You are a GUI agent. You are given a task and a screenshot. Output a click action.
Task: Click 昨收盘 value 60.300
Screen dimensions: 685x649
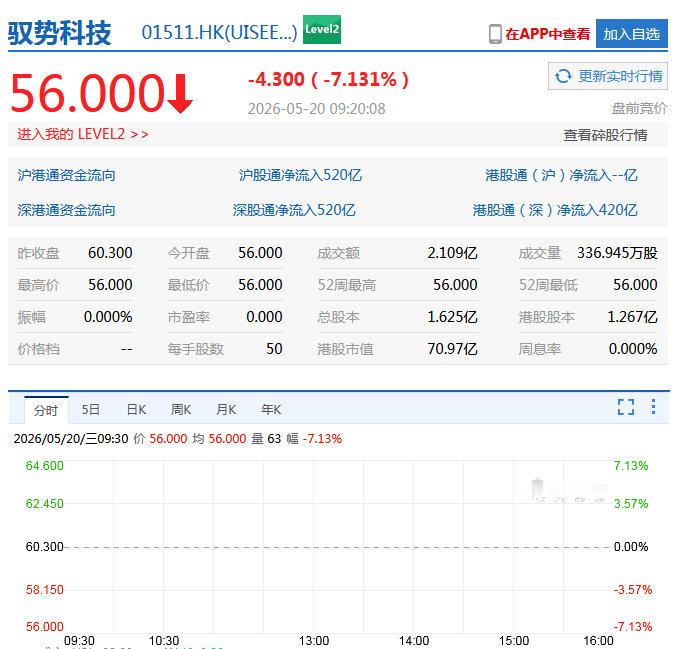(x=110, y=253)
